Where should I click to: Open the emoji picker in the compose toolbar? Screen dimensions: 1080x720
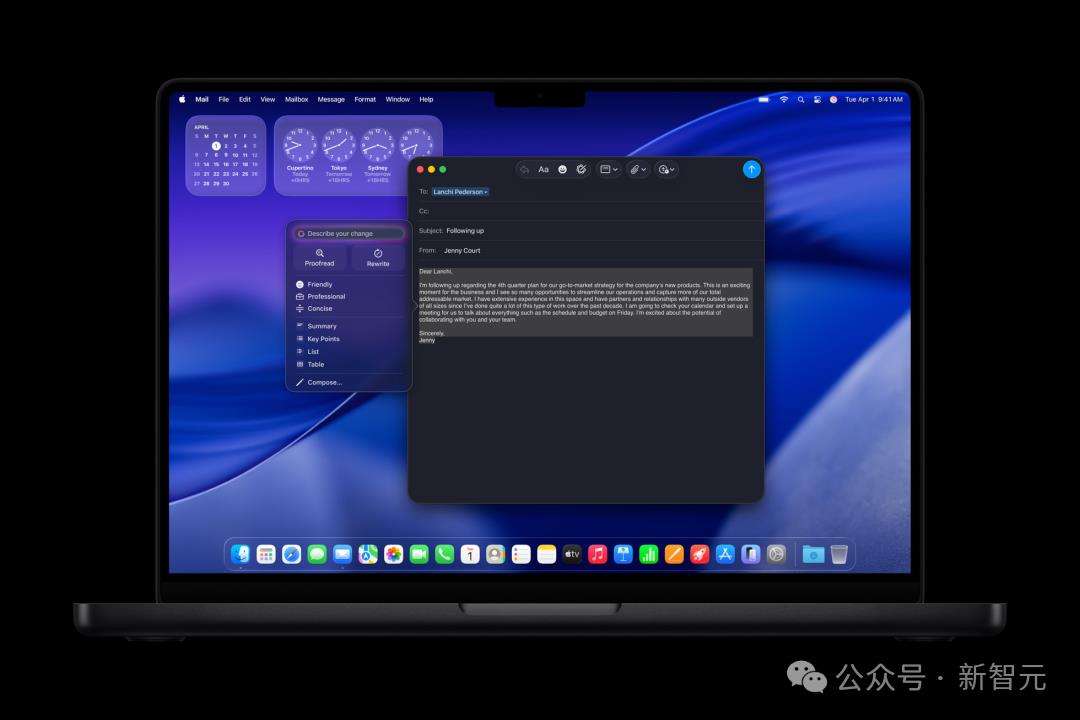562,170
